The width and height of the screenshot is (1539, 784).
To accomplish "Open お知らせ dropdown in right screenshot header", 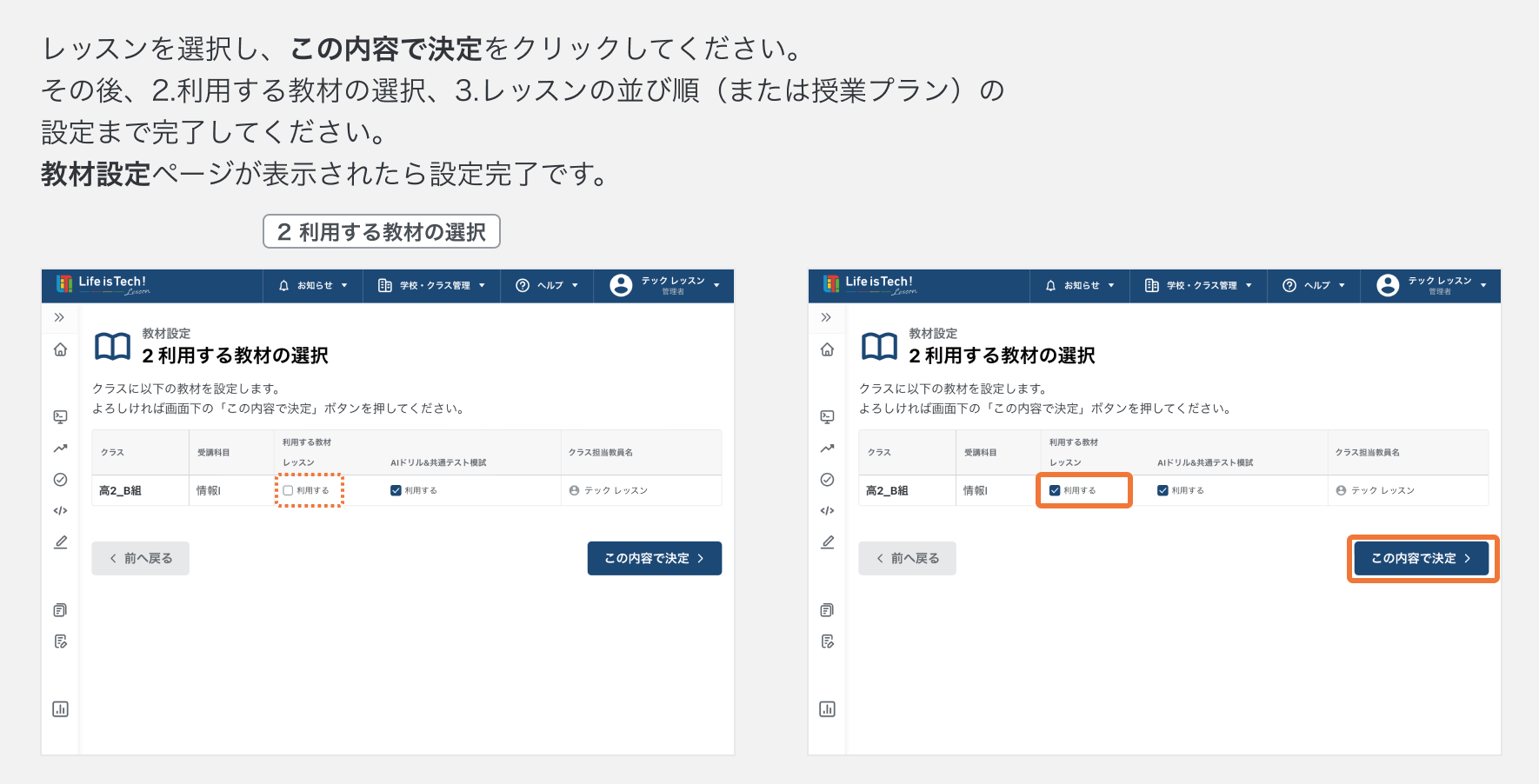I will click(x=1080, y=285).
